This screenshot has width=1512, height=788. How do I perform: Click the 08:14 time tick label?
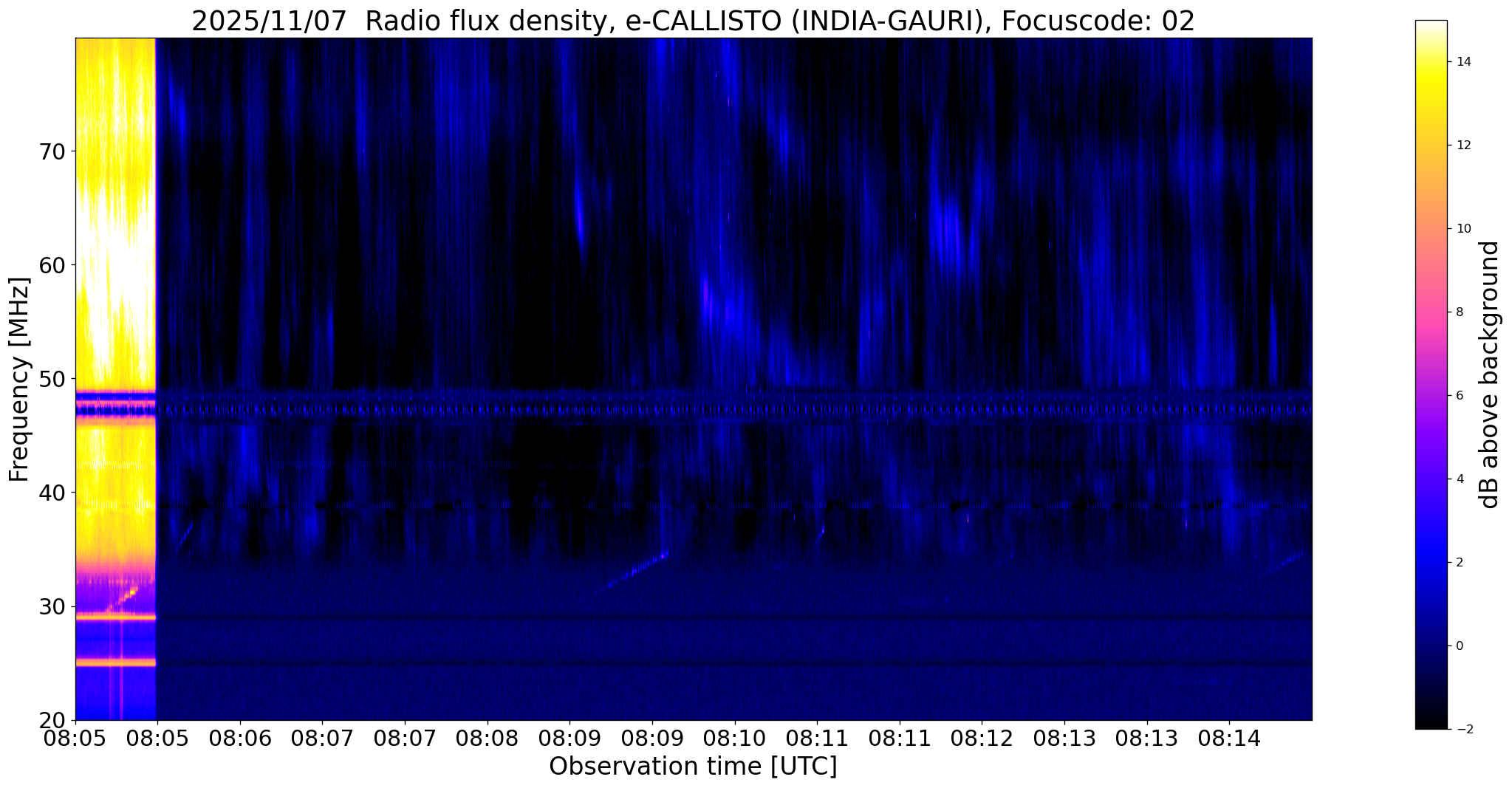pos(1229,738)
